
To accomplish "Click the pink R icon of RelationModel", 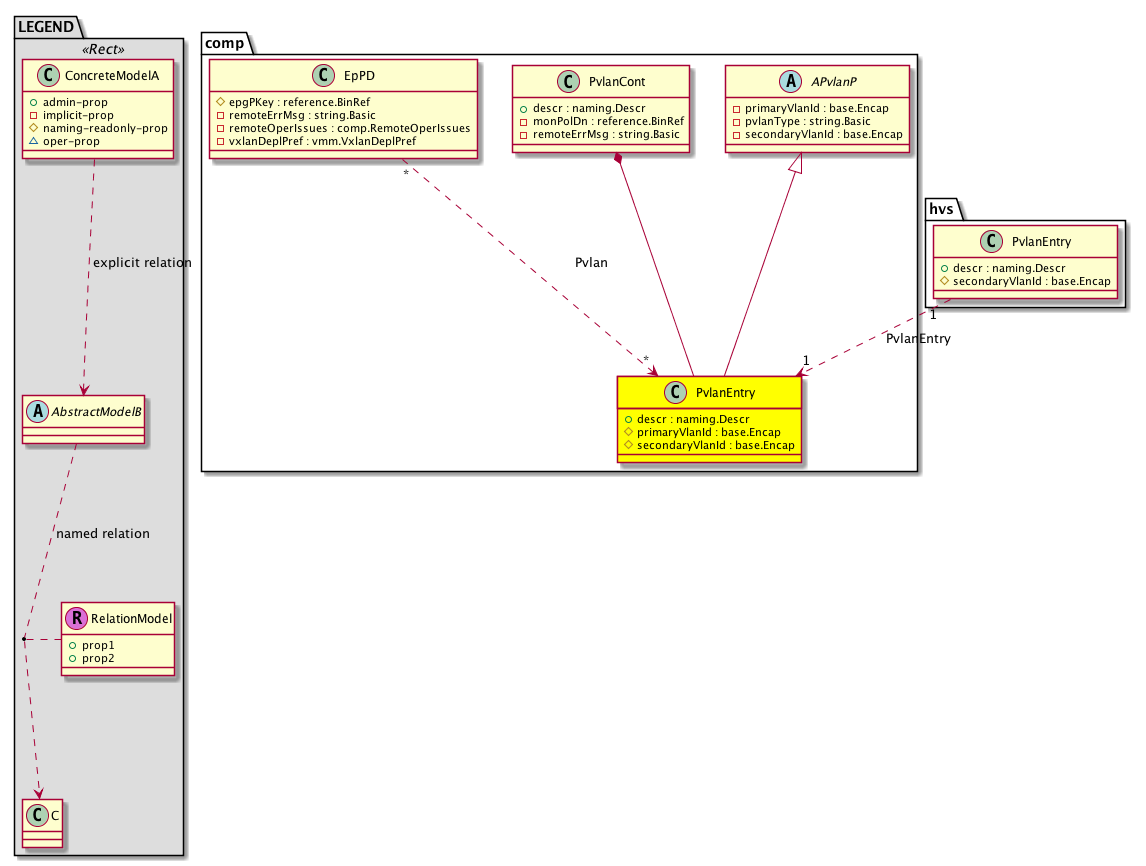I will pyautogui.click(x=76, y=619).
